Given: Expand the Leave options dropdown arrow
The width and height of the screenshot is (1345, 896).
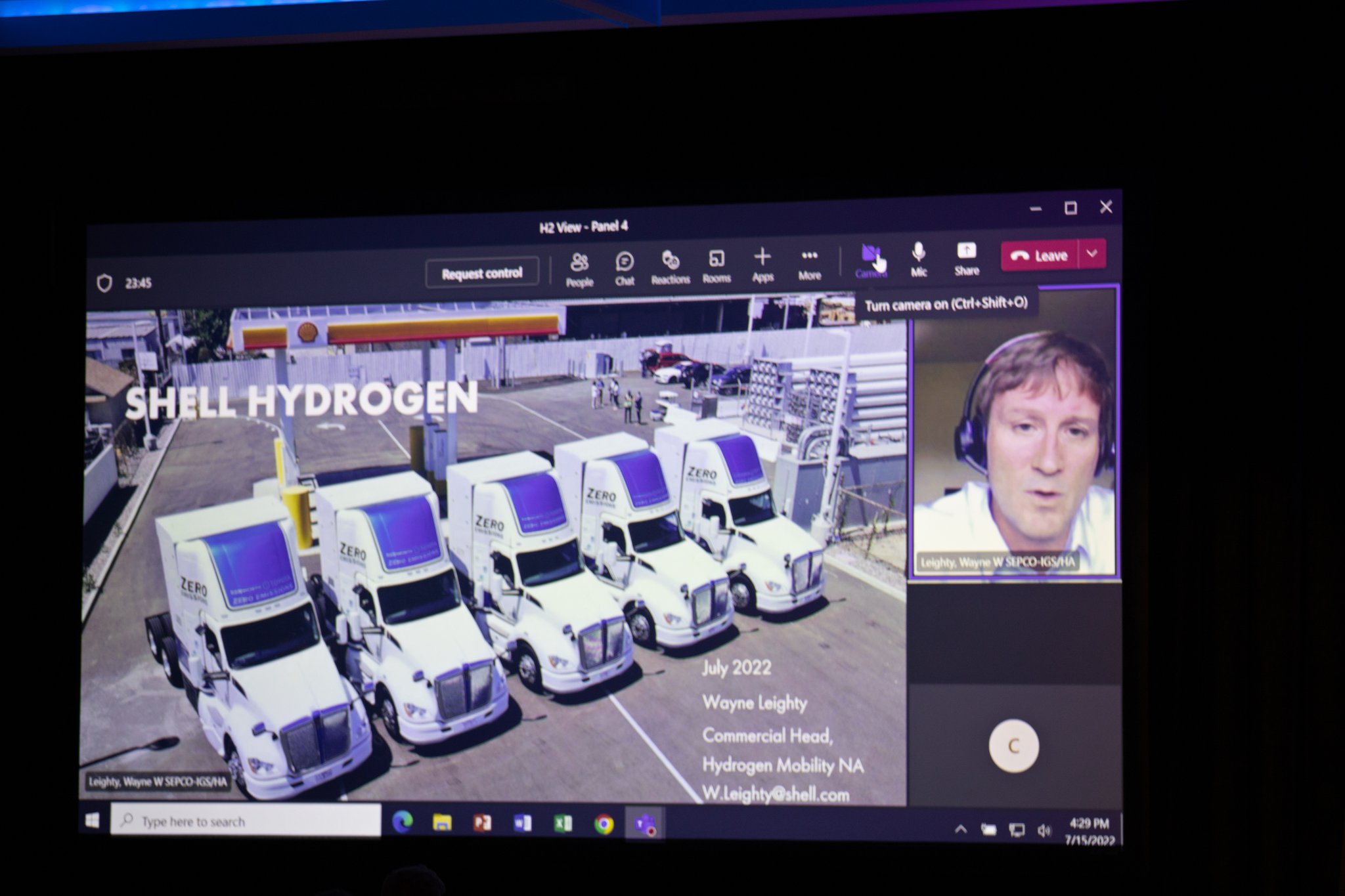Looking at the screenshot, I should pyautogui.click(x=1092, y=254).
